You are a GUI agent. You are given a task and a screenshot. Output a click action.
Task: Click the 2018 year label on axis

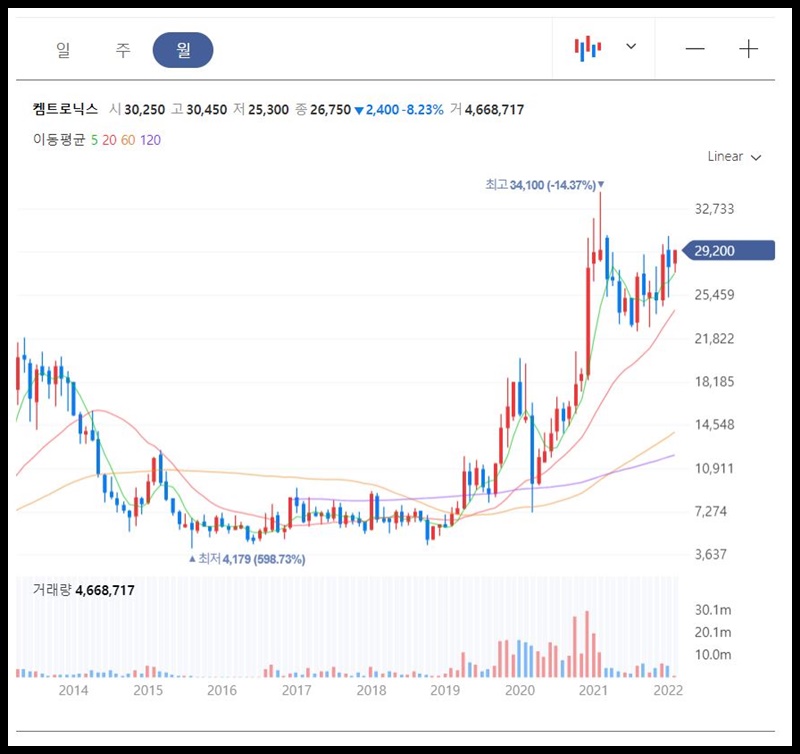tap(371, 690)
